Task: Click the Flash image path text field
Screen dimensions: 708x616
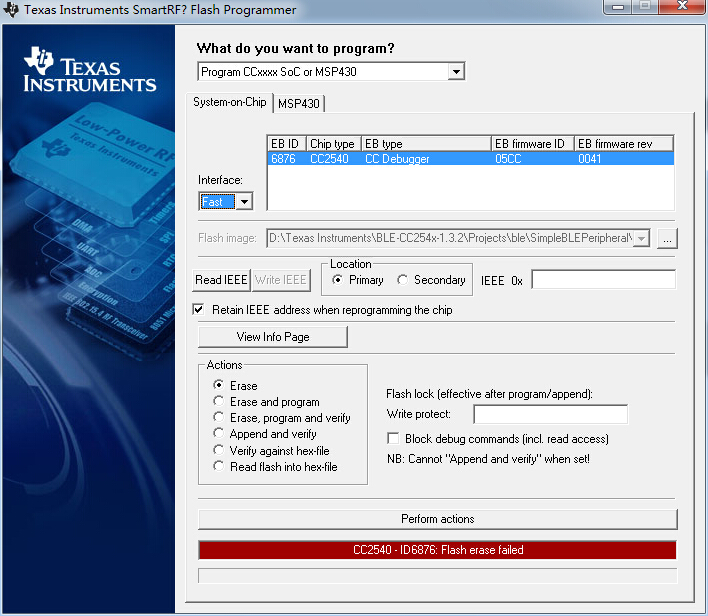Action: (450, 238)
